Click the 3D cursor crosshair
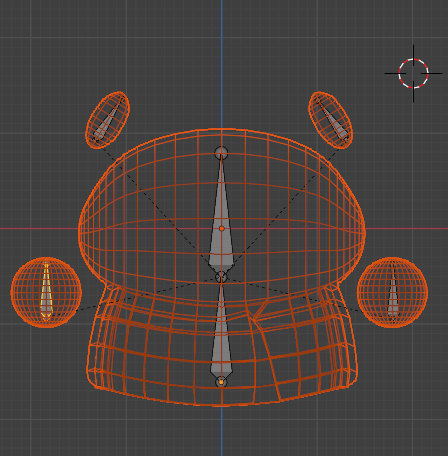This screenshot has width=448, height=456. pos(413,73)
